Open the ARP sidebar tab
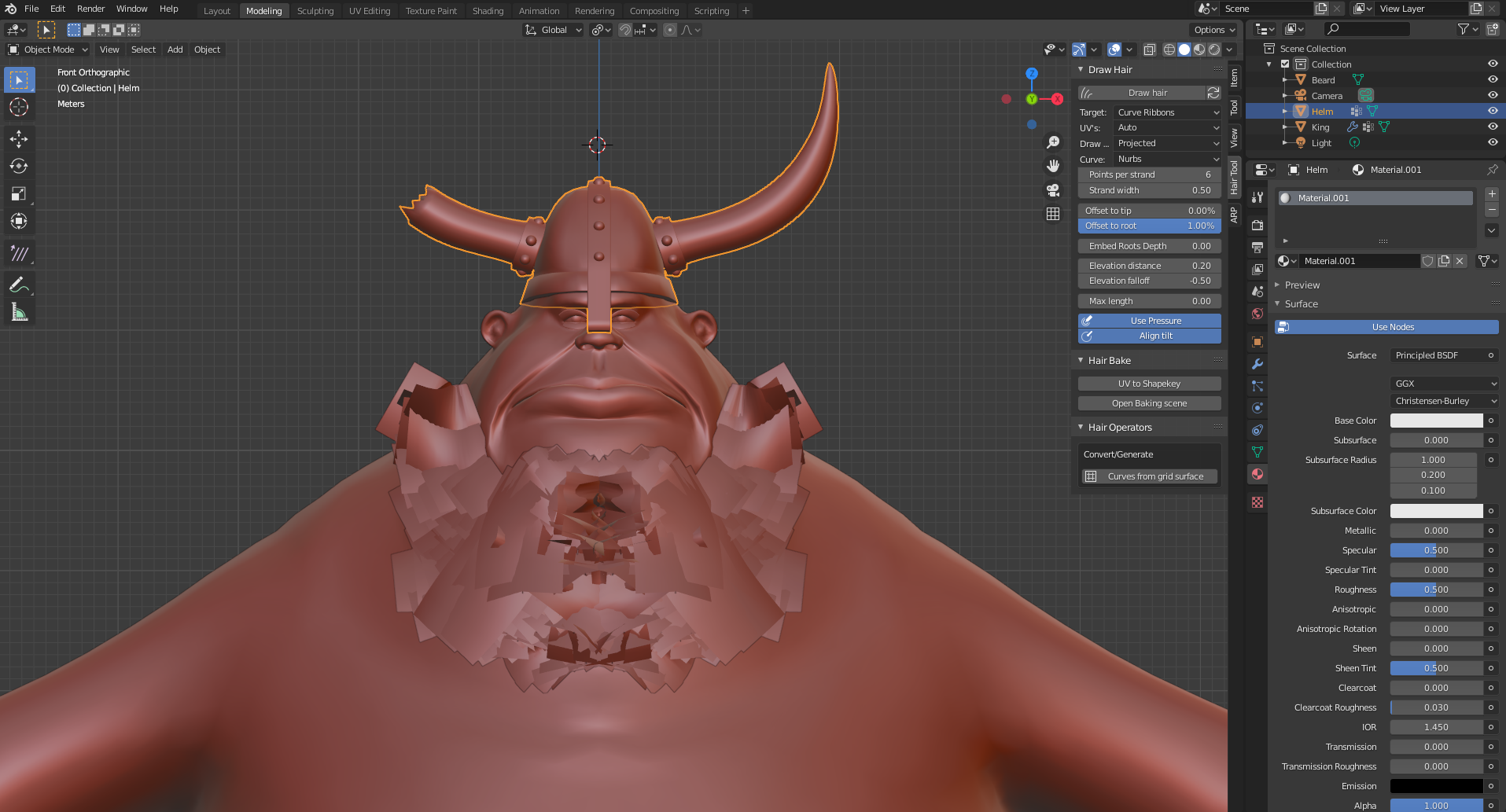Screen dimensions: 1506x812 [1234, 214]
